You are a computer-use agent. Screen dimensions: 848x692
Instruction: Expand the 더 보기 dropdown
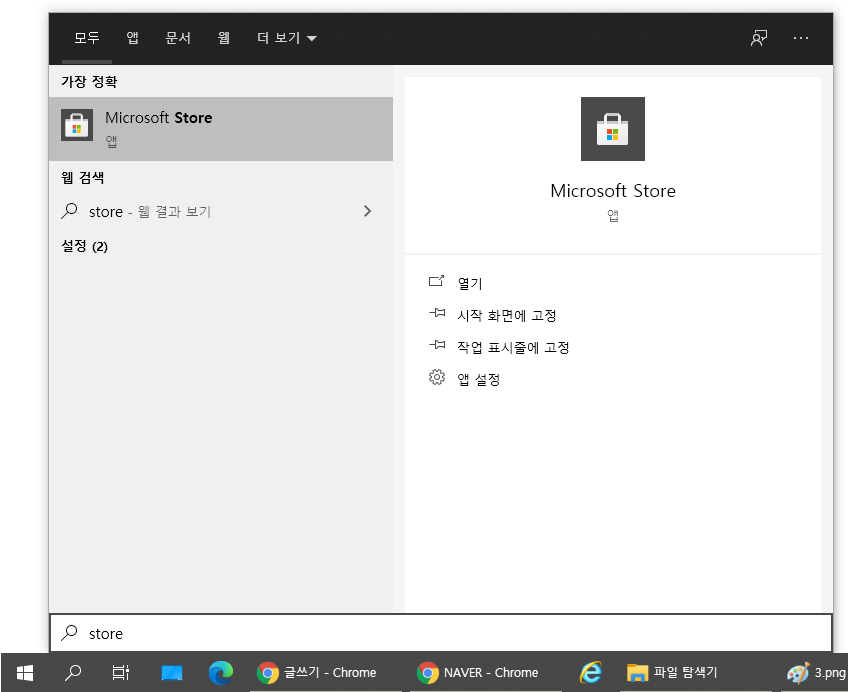pos(287,38)
